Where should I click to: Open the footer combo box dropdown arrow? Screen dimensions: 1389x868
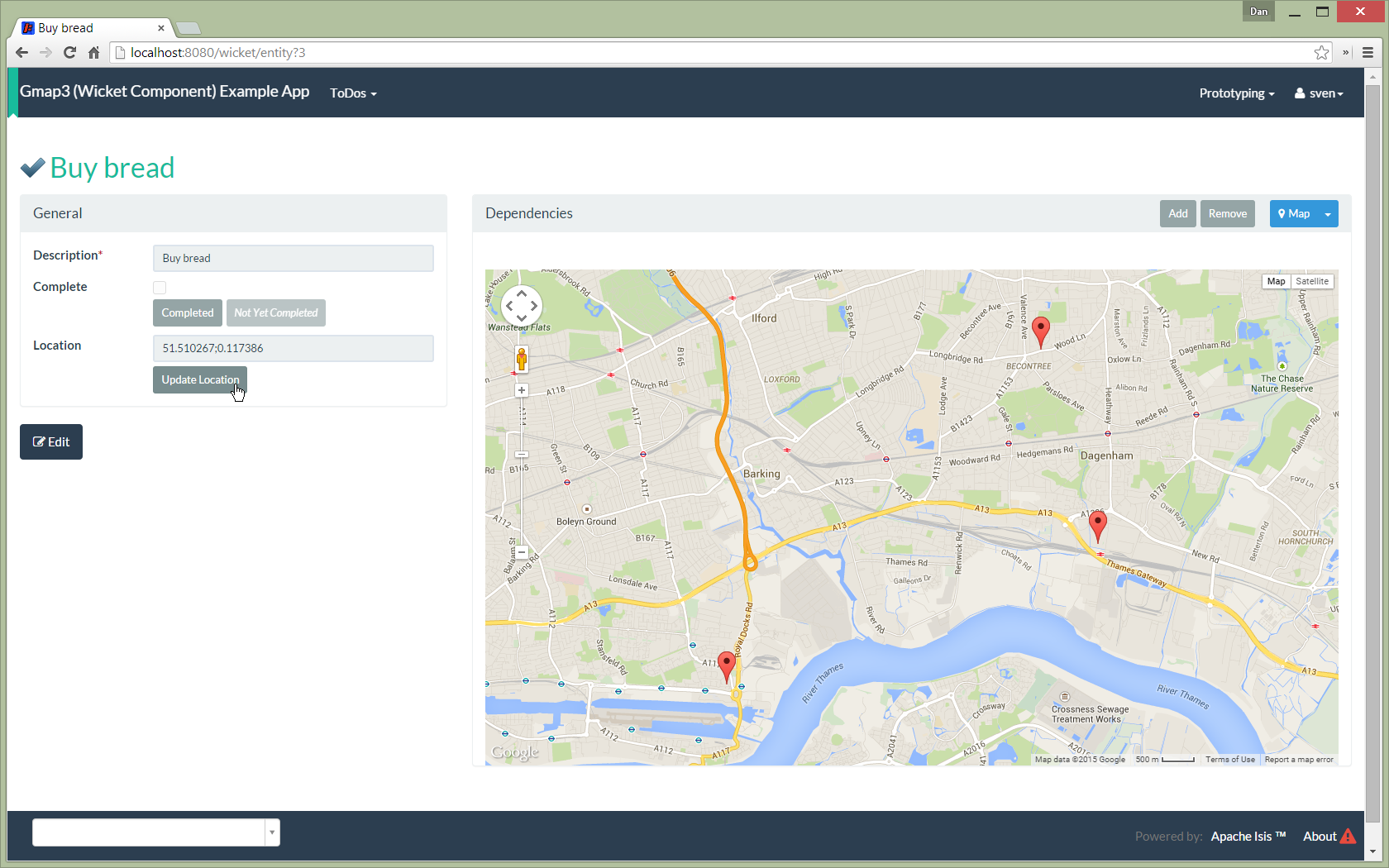(272, 832)
